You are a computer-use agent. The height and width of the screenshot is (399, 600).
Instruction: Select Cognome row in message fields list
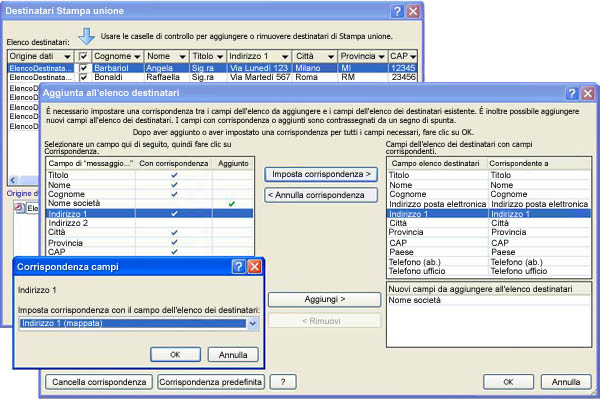150,194
